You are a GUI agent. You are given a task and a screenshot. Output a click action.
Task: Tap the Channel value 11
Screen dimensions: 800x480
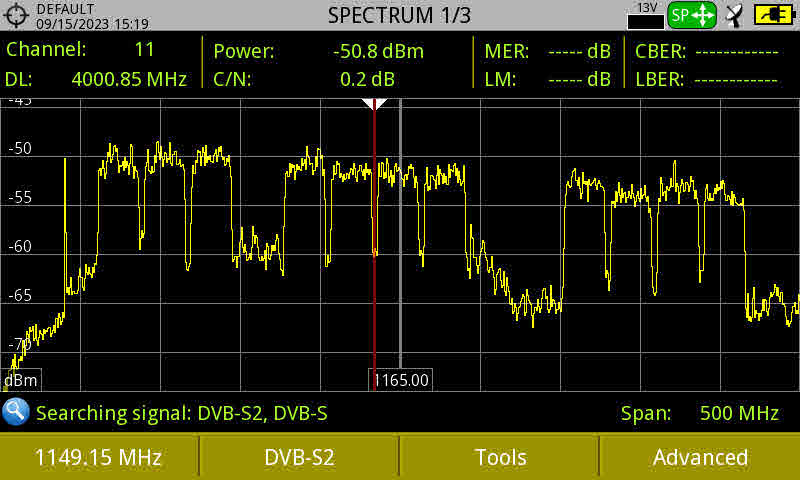coord(144,49)
